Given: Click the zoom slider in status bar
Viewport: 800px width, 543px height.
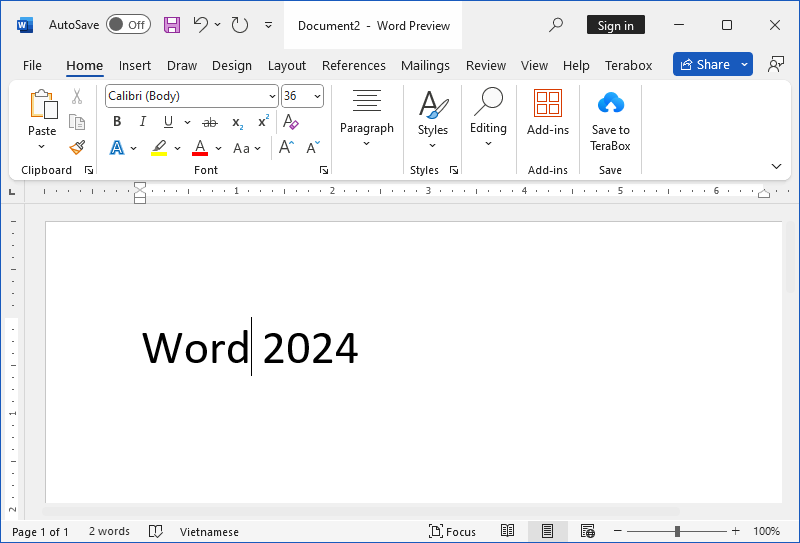Looking at the screenshot, I should (676, 532).
